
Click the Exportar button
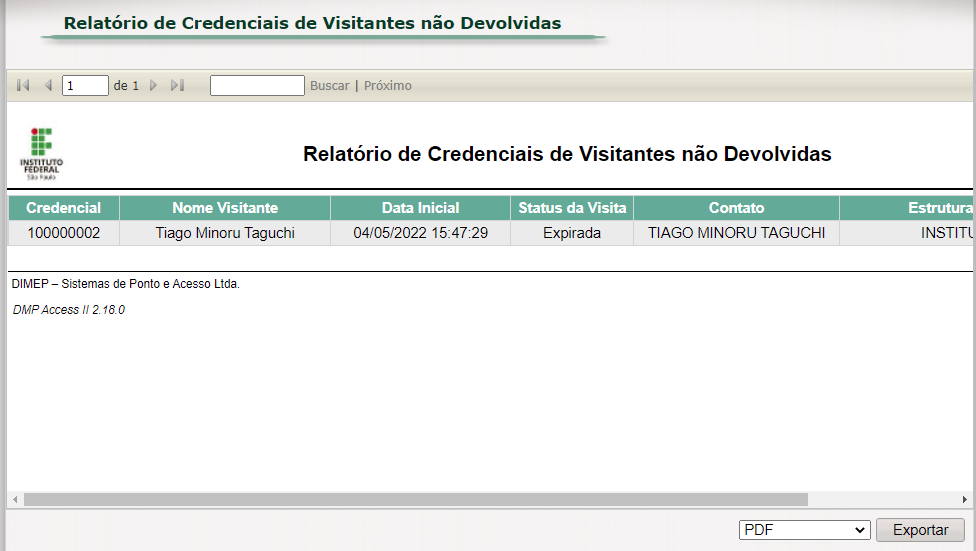[x=920, y=530]
